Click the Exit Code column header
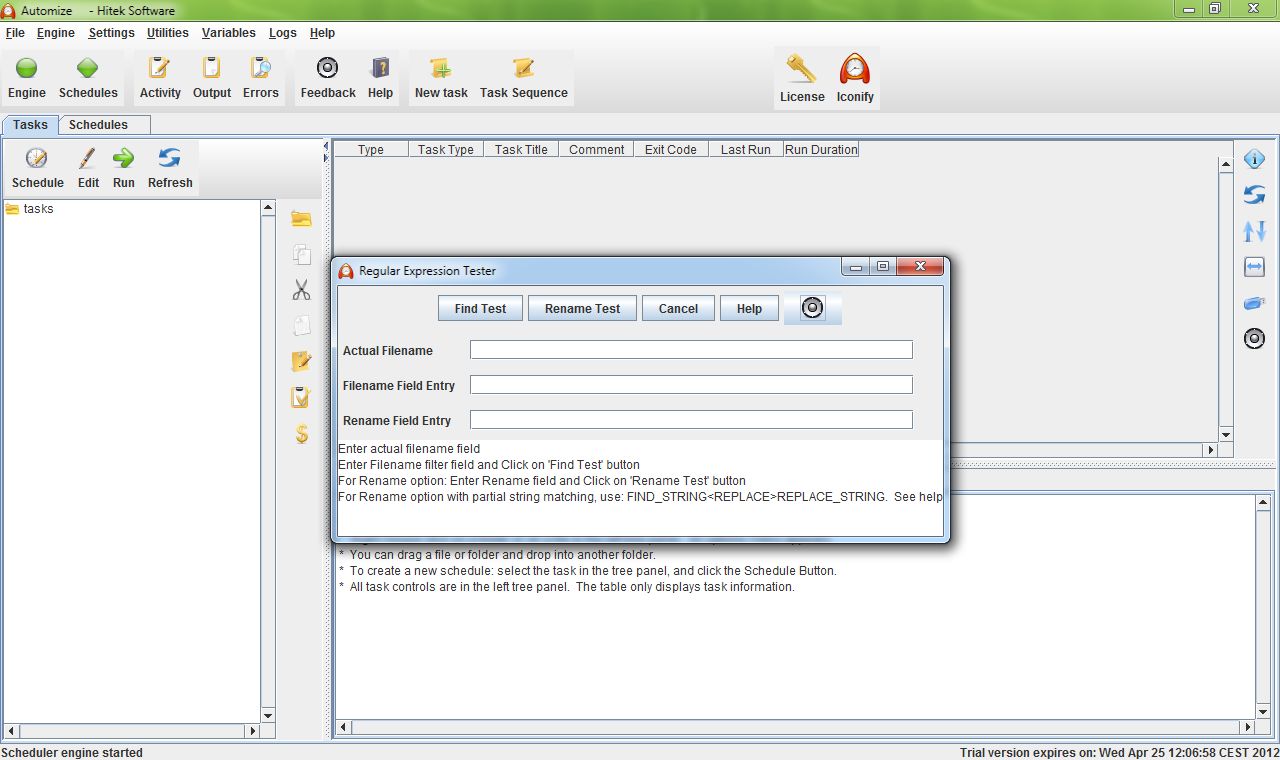1280x760 pixels. coord(671,150)
